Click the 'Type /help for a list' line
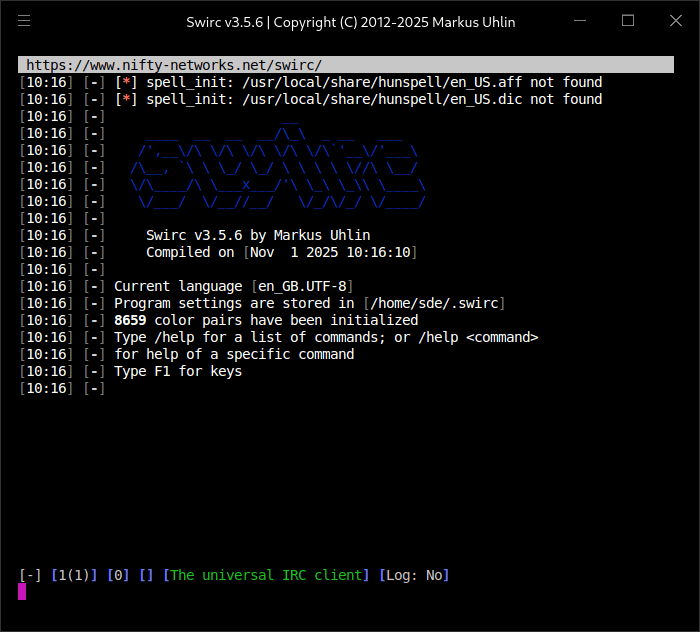This screenshot has width=700, height=632. pos(326,337)
